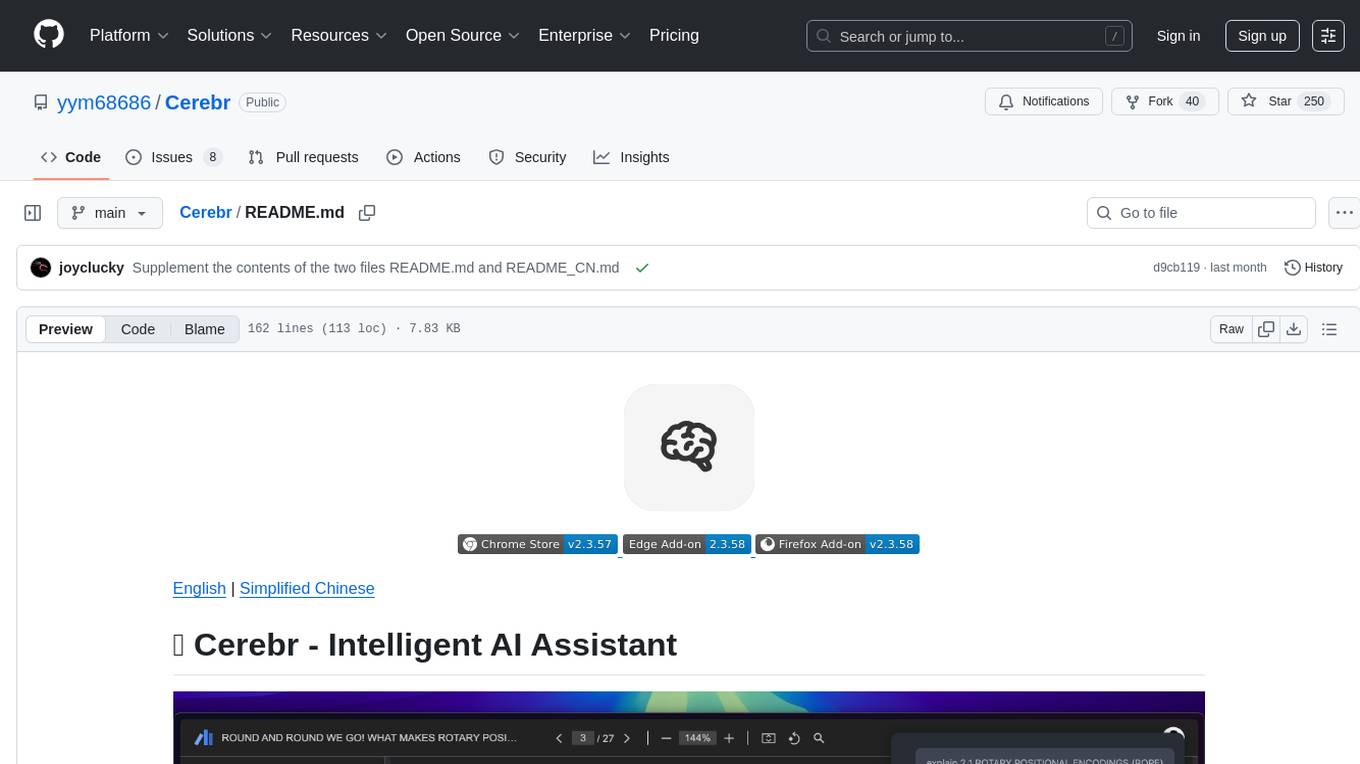Select the Preview view
Viewport: 1360px width, 764px height.
pos(66,329)
